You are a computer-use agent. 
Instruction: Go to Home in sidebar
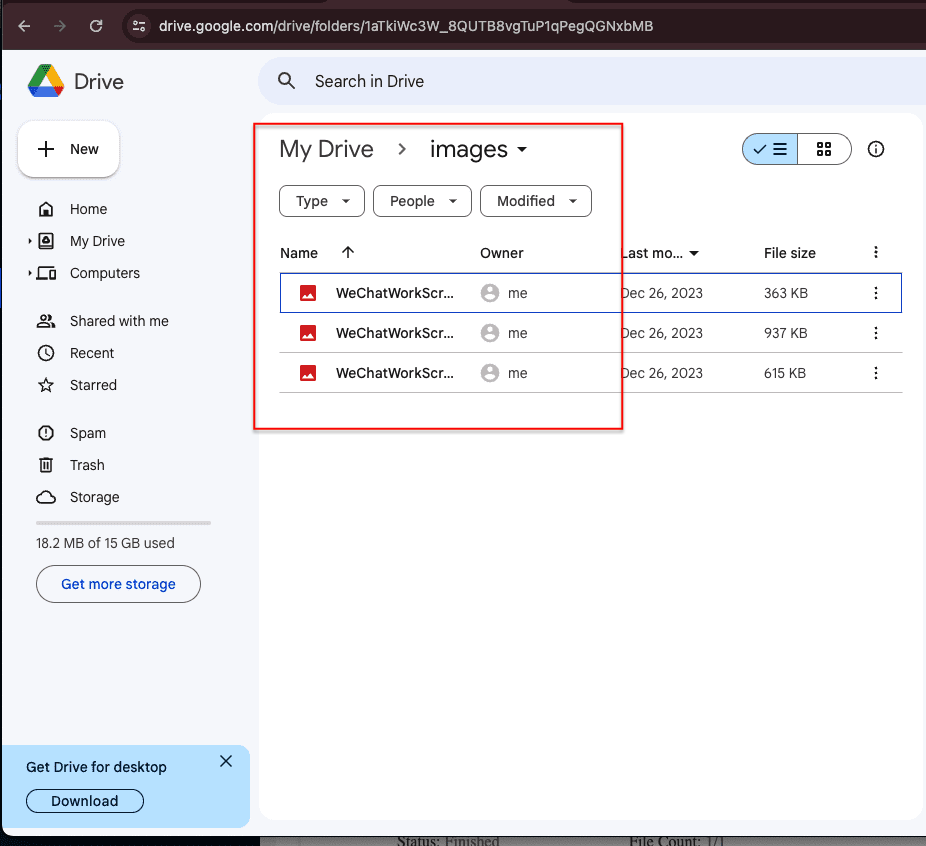point(89,209)
